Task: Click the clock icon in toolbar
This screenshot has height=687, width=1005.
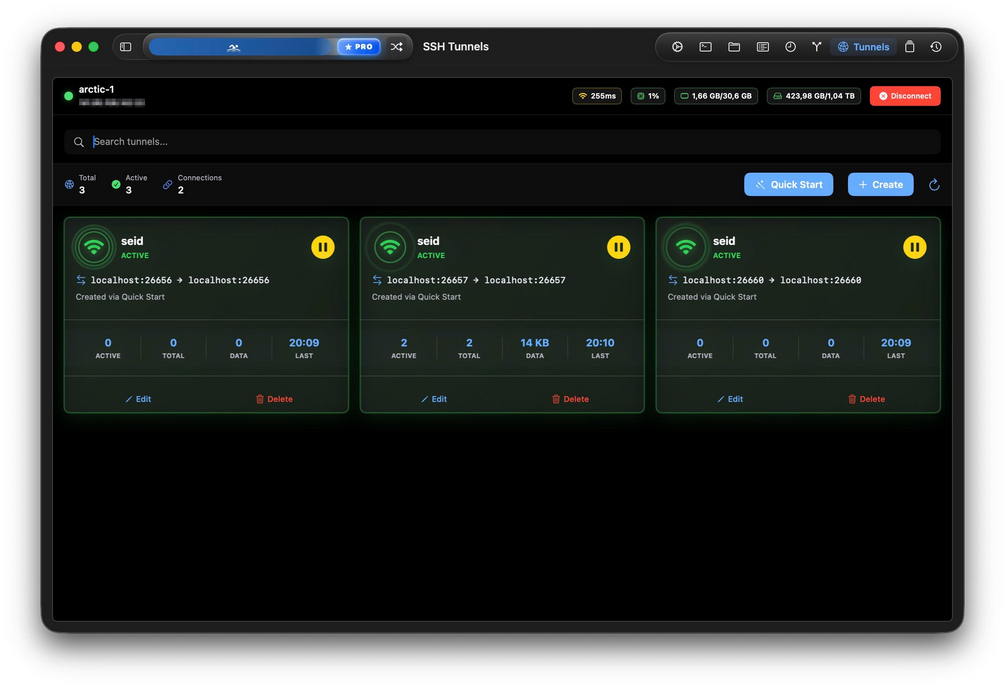Action: coord(790,47)
